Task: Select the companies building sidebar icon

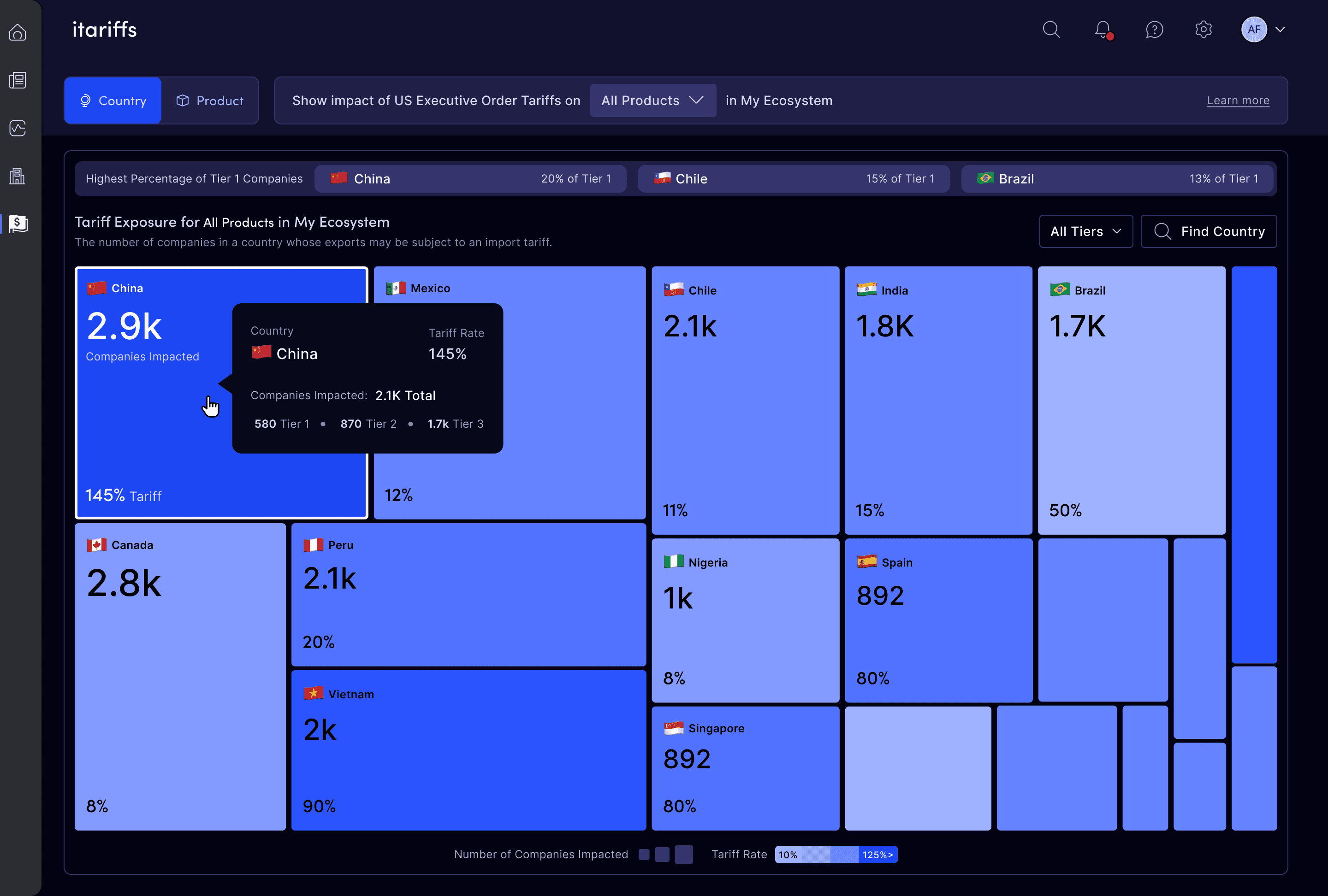Action: pyautogui.click(x=18, y=176)
